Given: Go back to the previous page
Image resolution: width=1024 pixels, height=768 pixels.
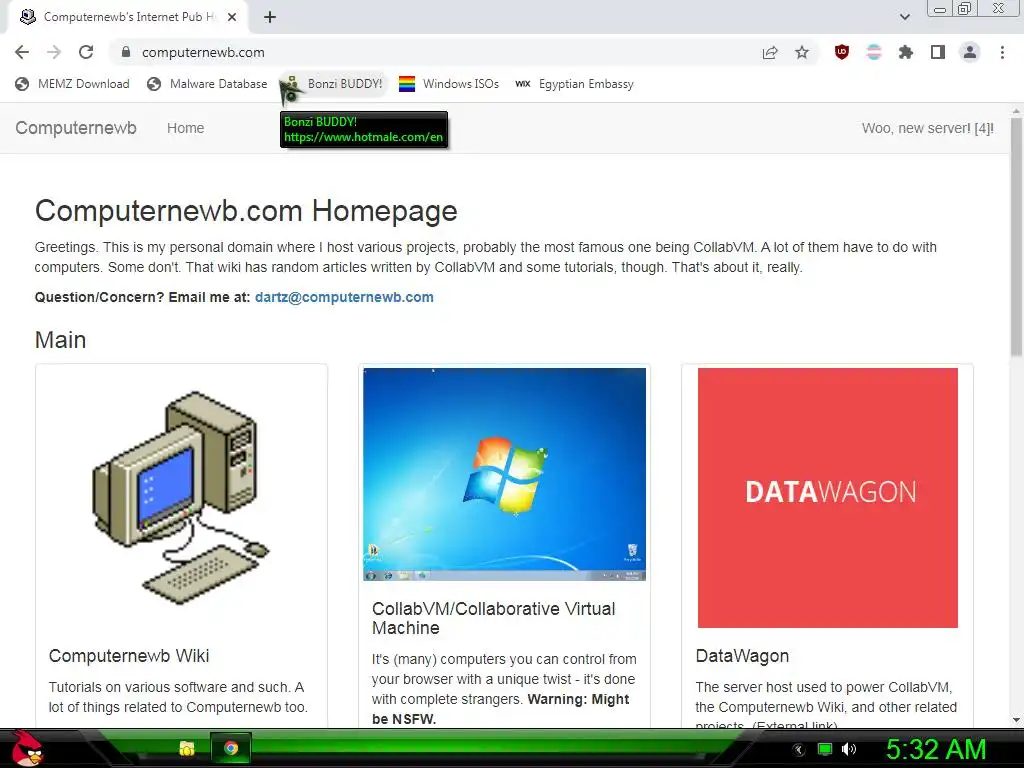Looking at the screenshot, I should click(x=22, y=52).
